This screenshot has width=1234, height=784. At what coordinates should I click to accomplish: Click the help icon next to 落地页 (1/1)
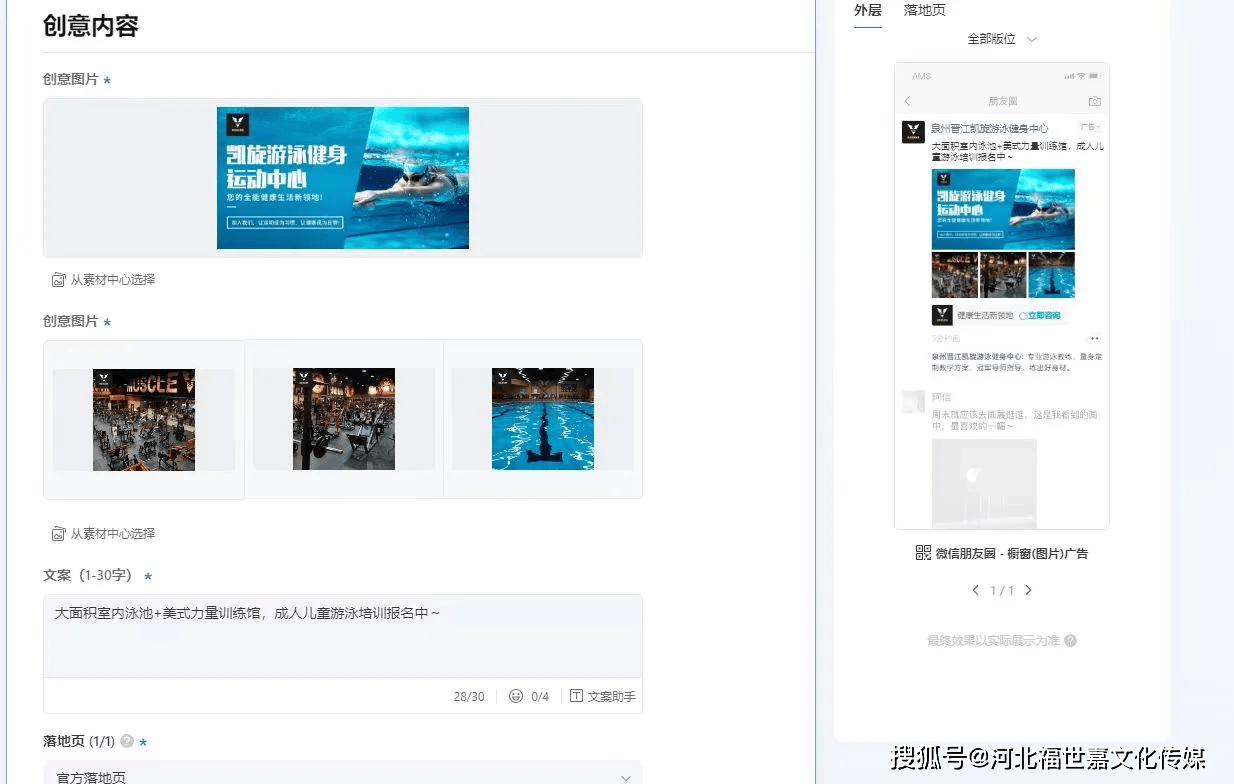(x=127, y=742)
